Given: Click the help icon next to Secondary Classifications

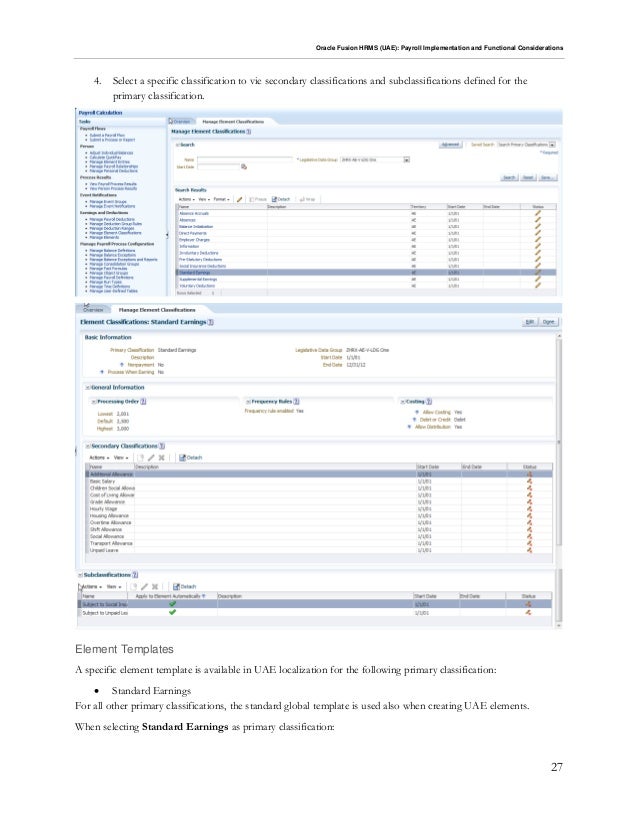Looking at the screenshot, I should (x=162, y=446).
